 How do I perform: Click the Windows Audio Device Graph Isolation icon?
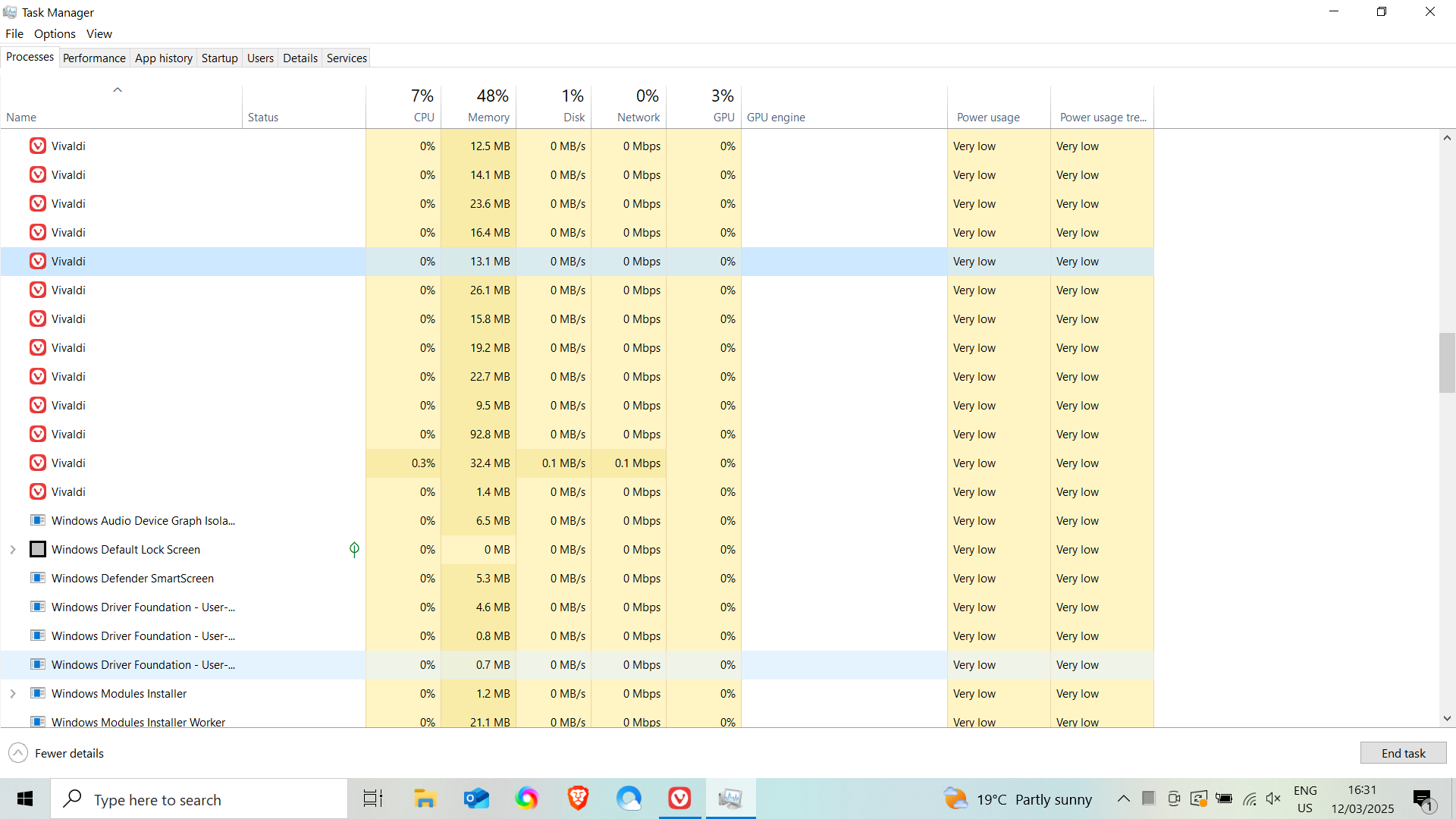[x=38, y=520]
